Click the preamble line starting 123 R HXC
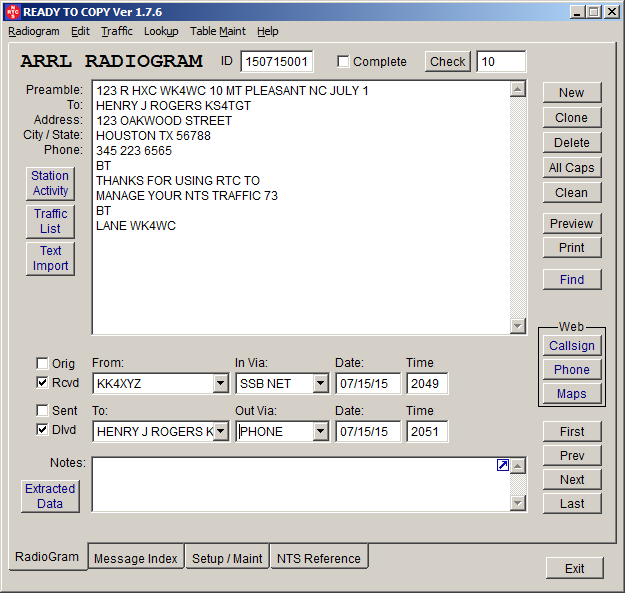This screenshot has width=625, height=593. pyautogui.click(x=232, y=90)
